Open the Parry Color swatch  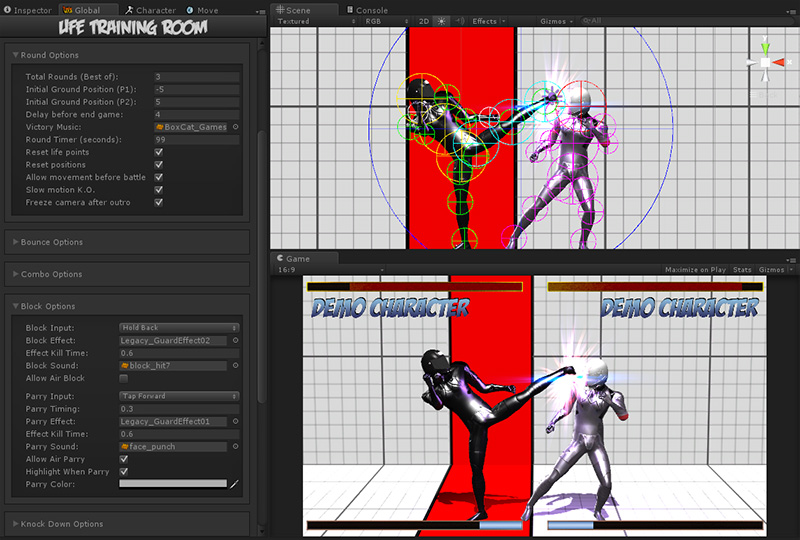pyautogui.click(x=173, y=484)
